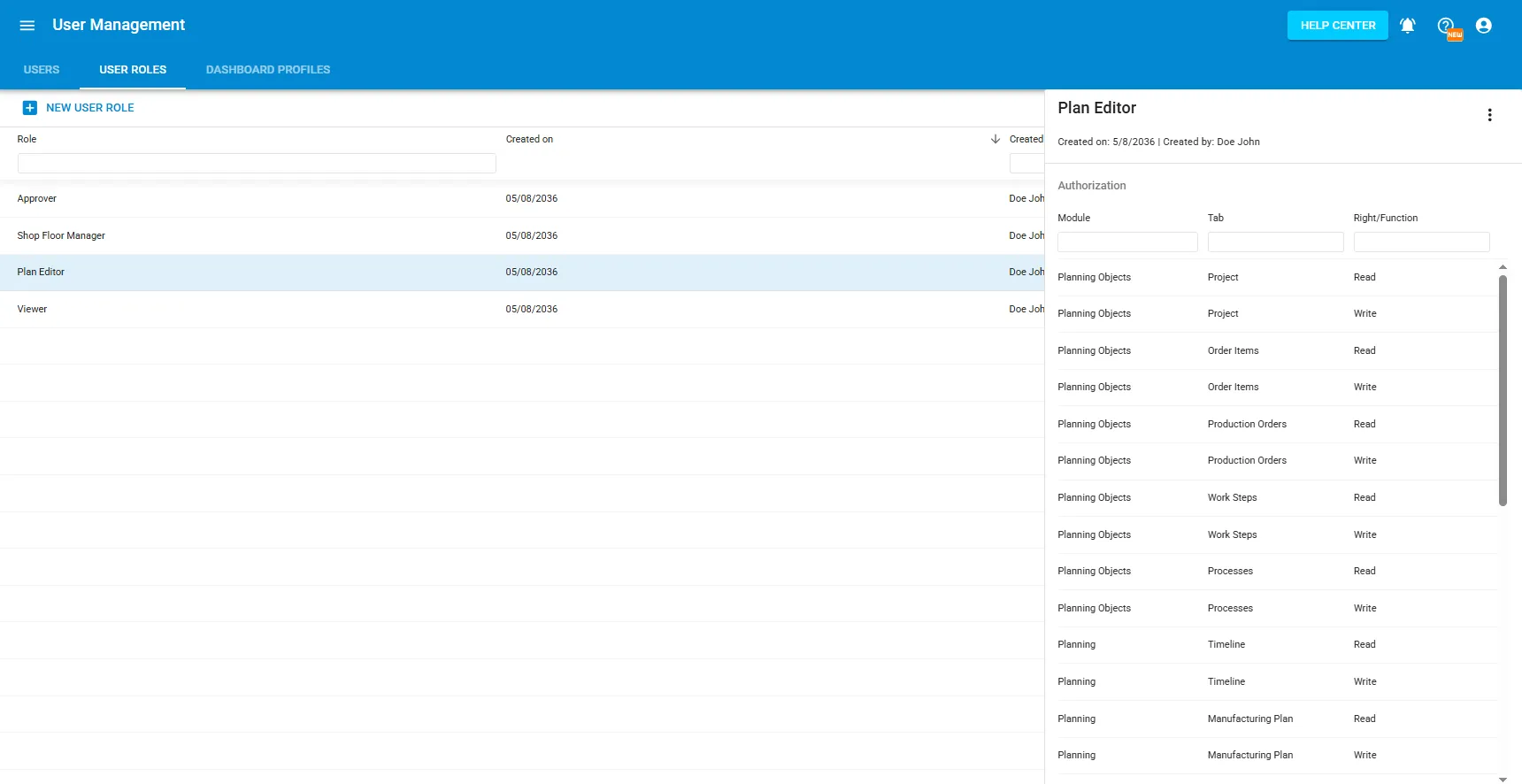Click the Created on column header
1522x784 pixels.
point(529,139)
